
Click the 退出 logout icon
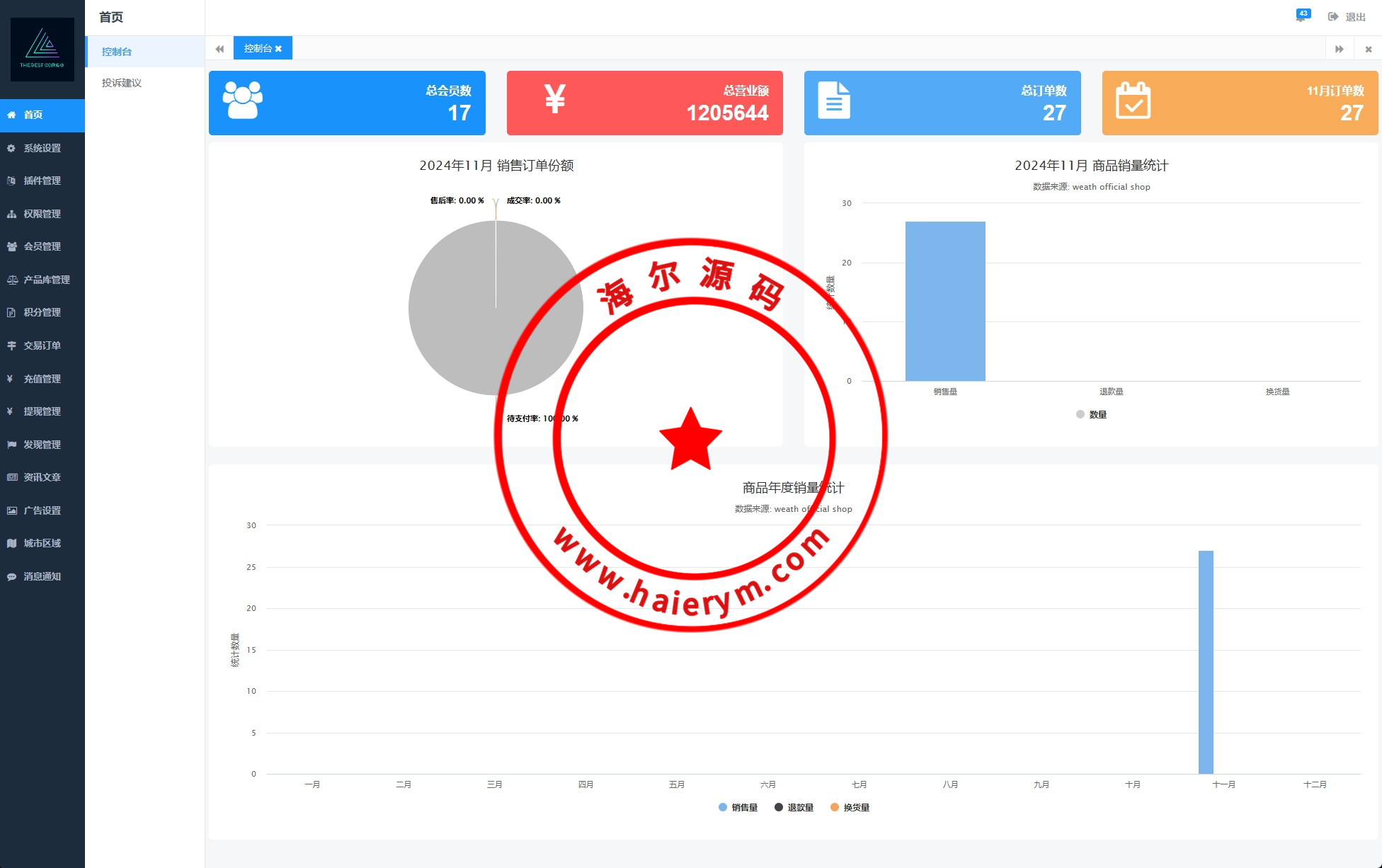(x=1333, y=16)
